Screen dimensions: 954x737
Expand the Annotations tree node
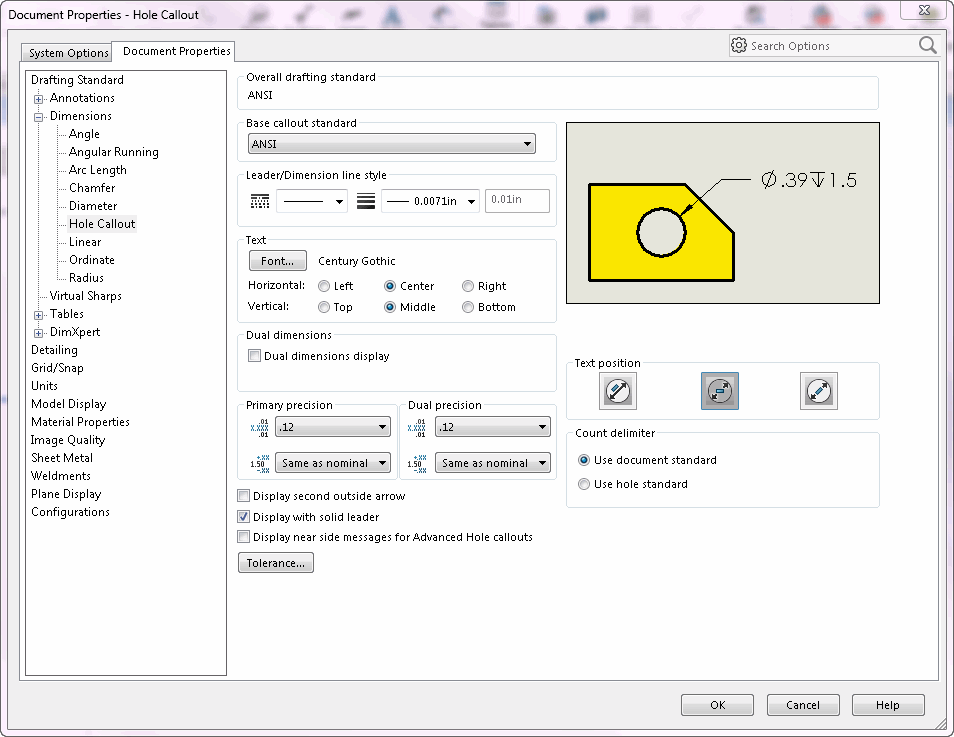click(x=38, y=99)
